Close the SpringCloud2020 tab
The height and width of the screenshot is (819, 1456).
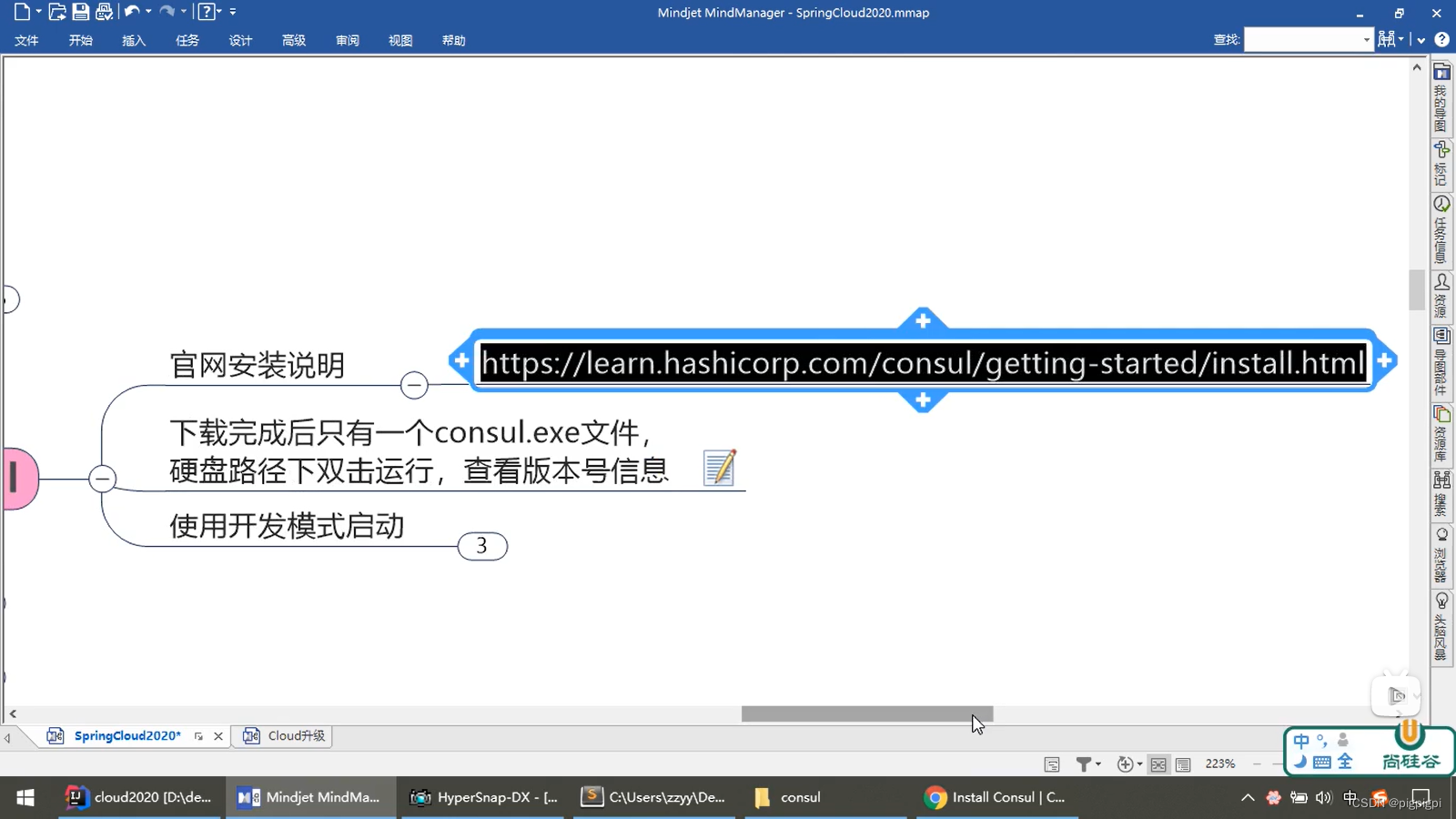pyautogui.click(x=218, y=736)
